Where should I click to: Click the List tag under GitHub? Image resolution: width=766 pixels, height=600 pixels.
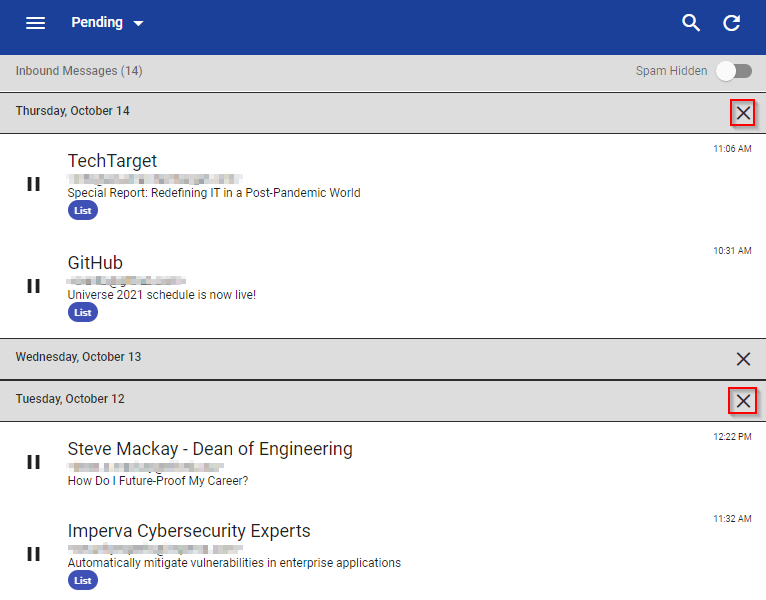coord(83,313)
